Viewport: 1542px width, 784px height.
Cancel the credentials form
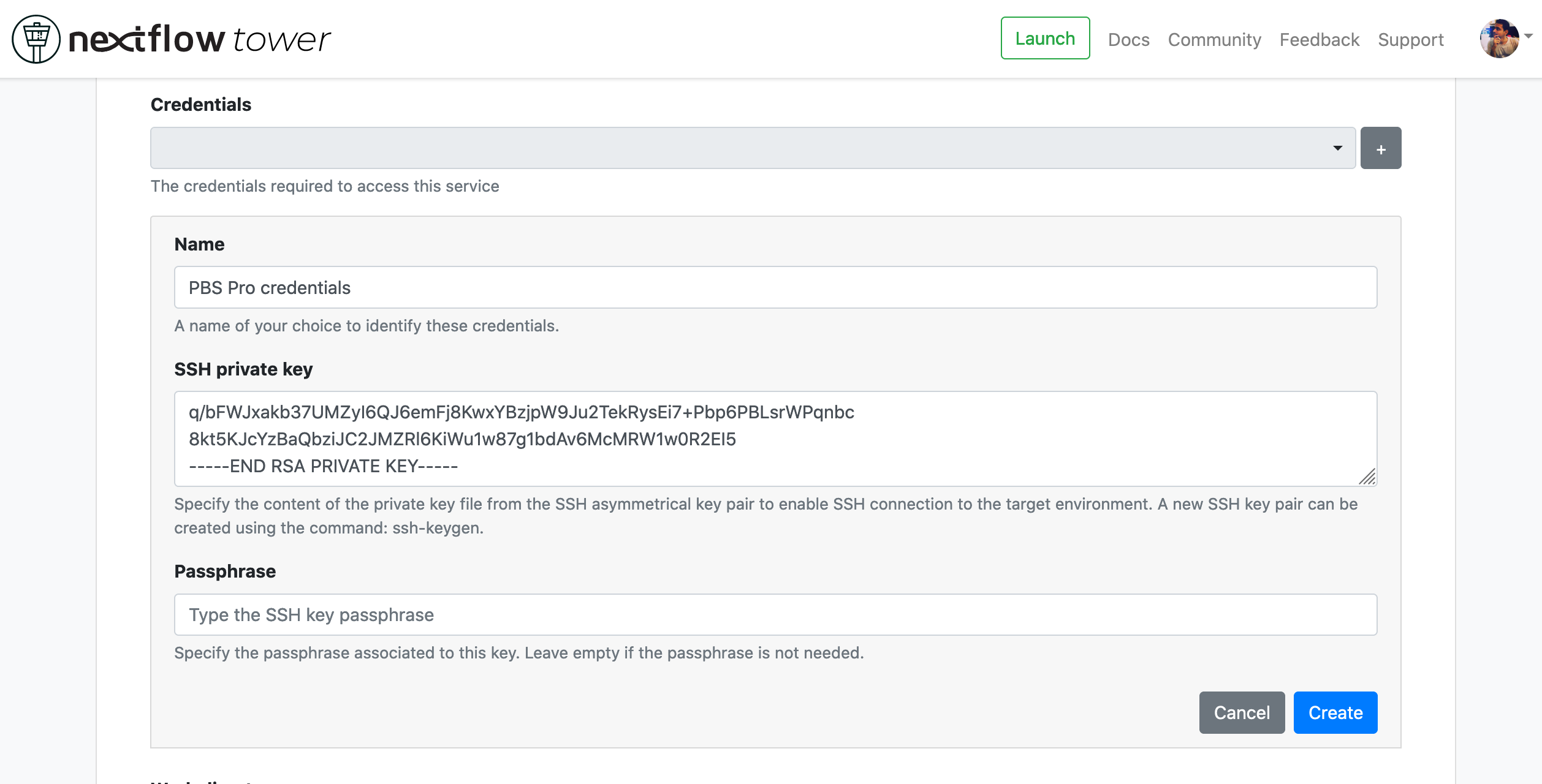coord(1242,712)
